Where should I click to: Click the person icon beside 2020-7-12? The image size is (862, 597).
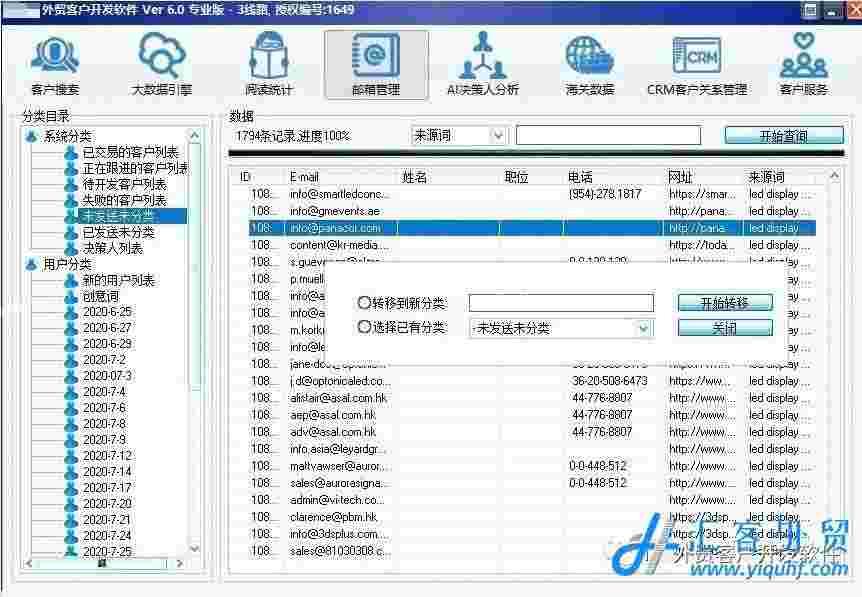(71, 456)
